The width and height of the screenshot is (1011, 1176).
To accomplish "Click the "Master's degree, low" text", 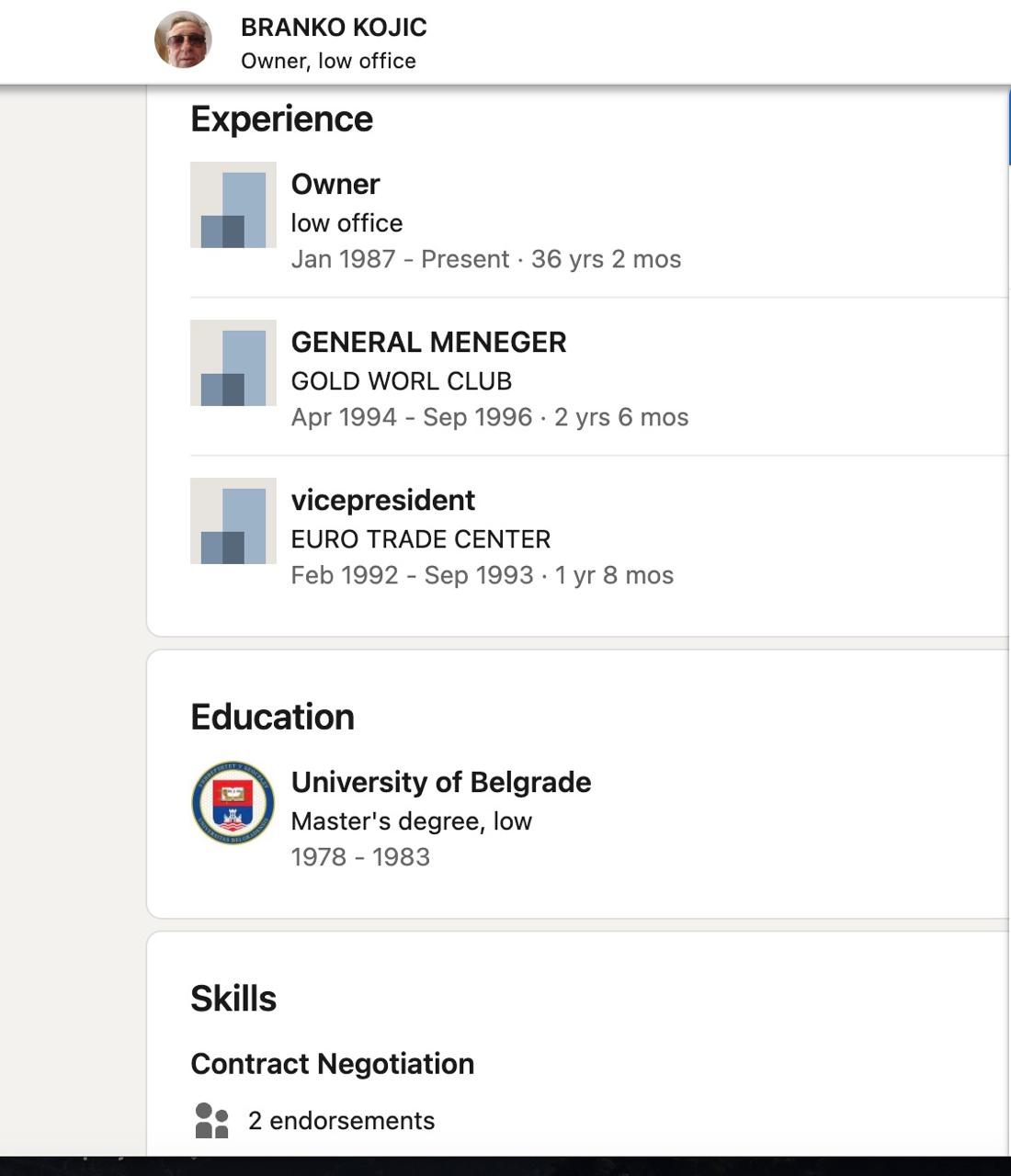I will click(411, 820).
